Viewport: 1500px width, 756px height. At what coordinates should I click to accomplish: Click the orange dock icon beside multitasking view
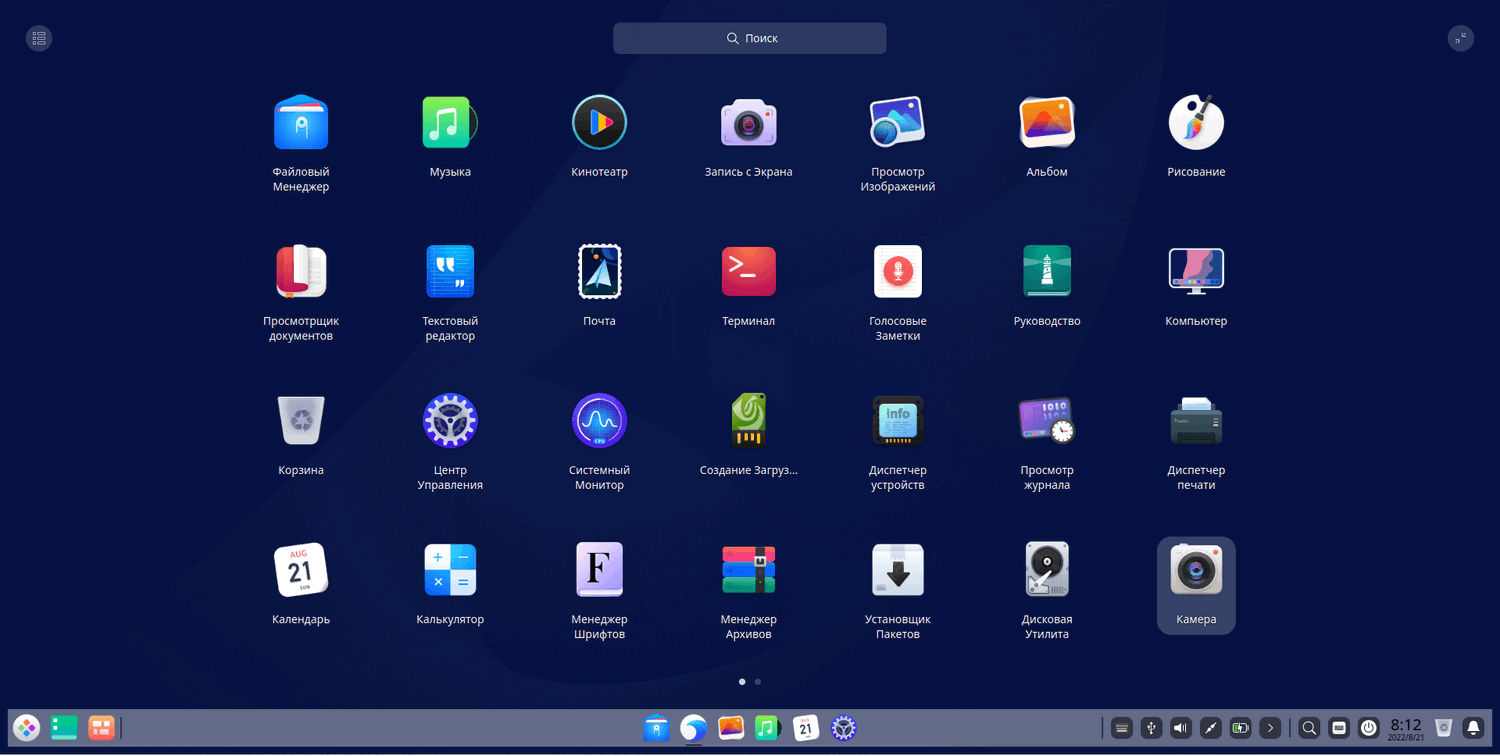(x=101, y=728)
